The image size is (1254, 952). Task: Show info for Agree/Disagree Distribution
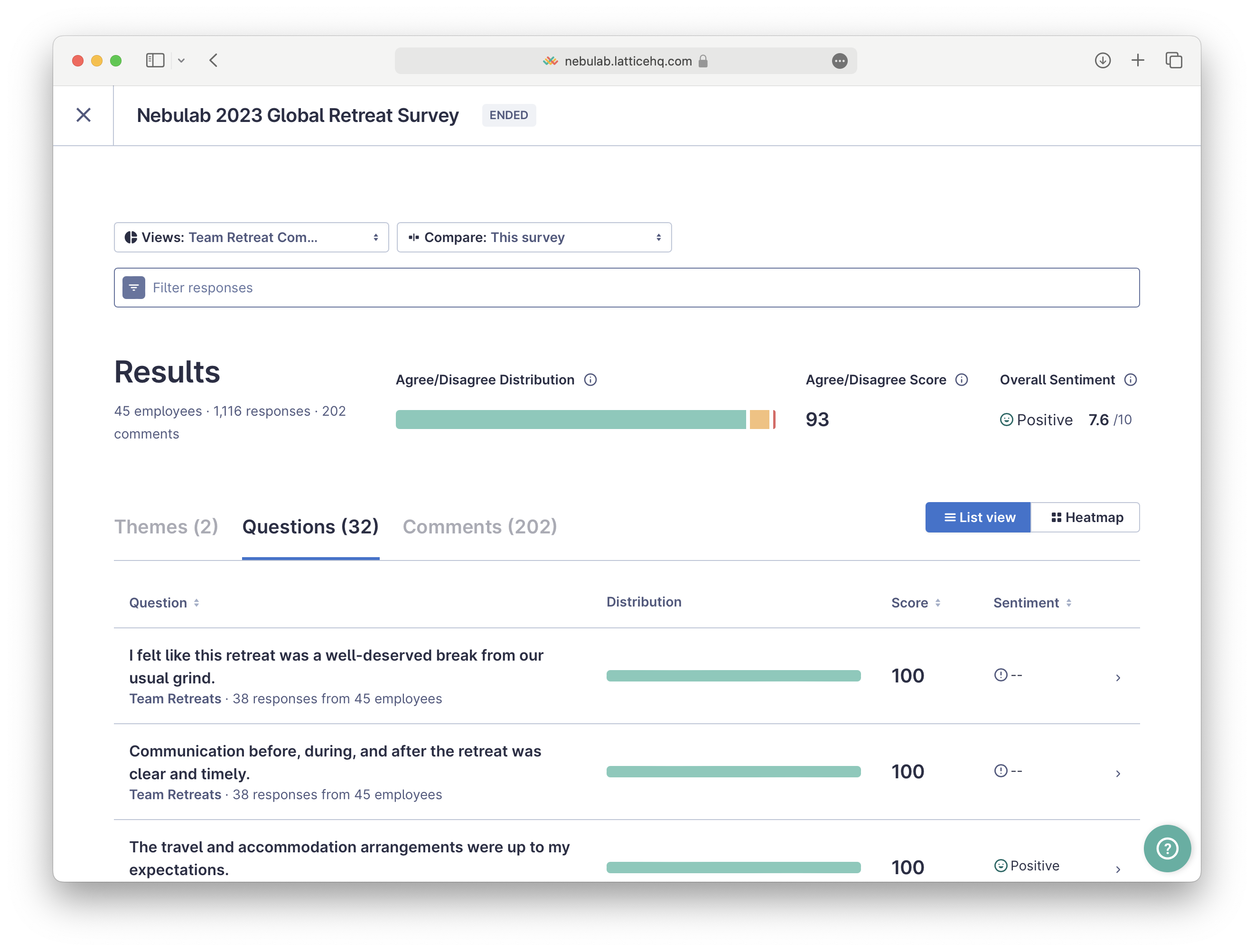(590, 380)
